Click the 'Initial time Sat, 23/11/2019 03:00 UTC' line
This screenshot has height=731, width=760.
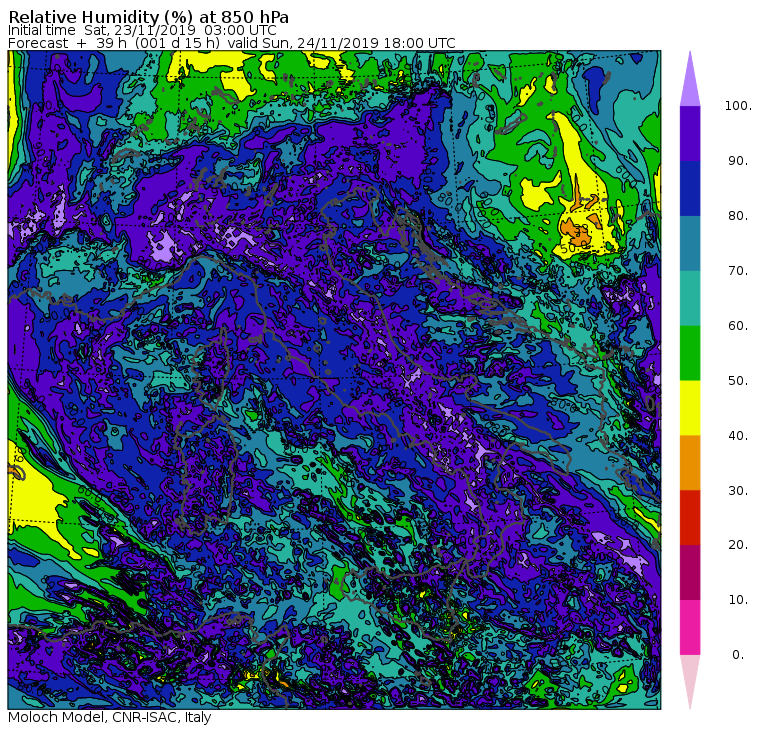pos(142,31)
